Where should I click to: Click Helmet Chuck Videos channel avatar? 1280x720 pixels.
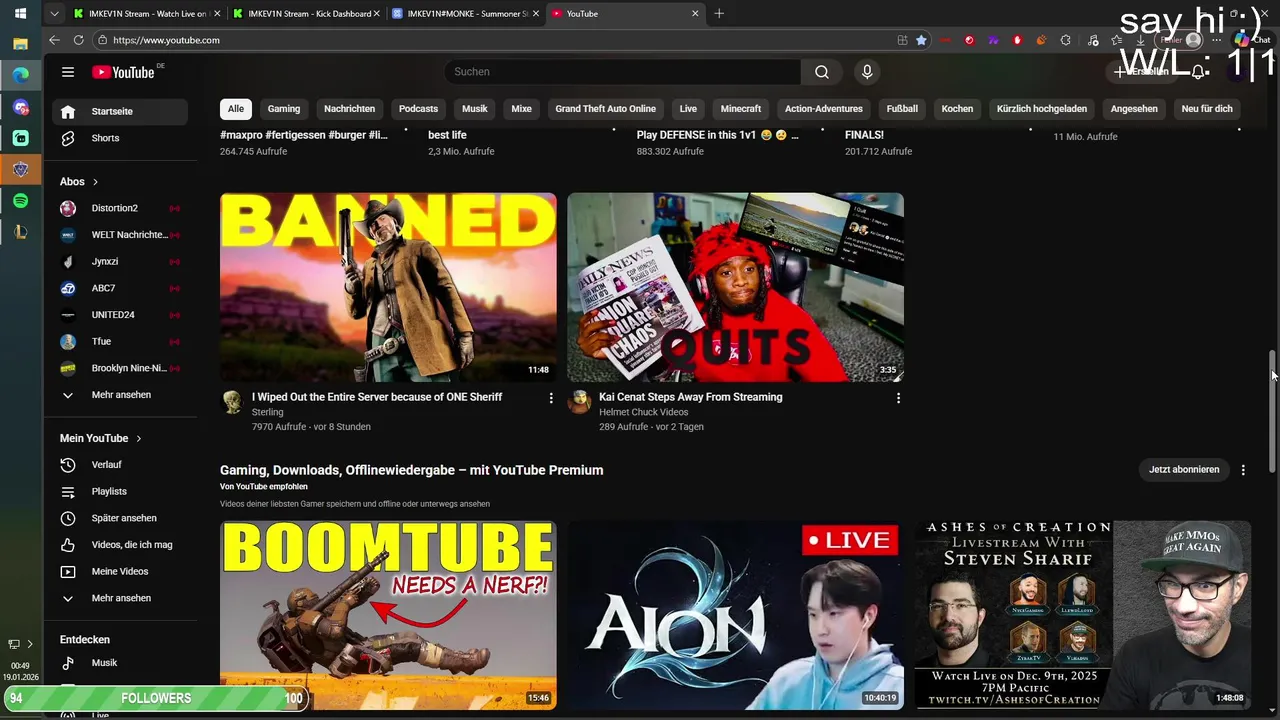coord(579,402)
